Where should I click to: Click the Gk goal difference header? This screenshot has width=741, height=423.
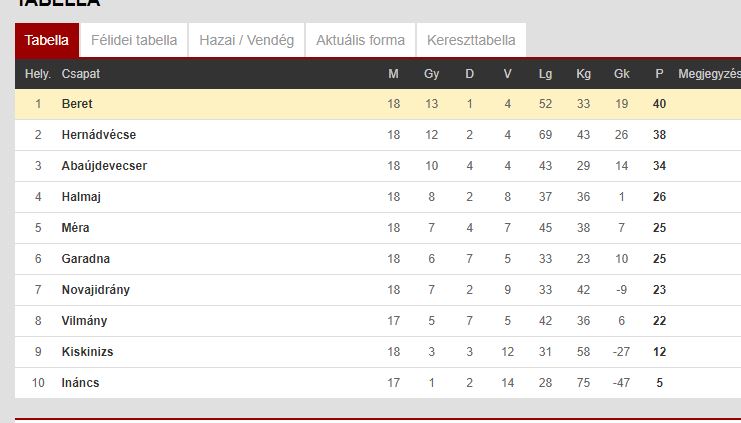621,74
